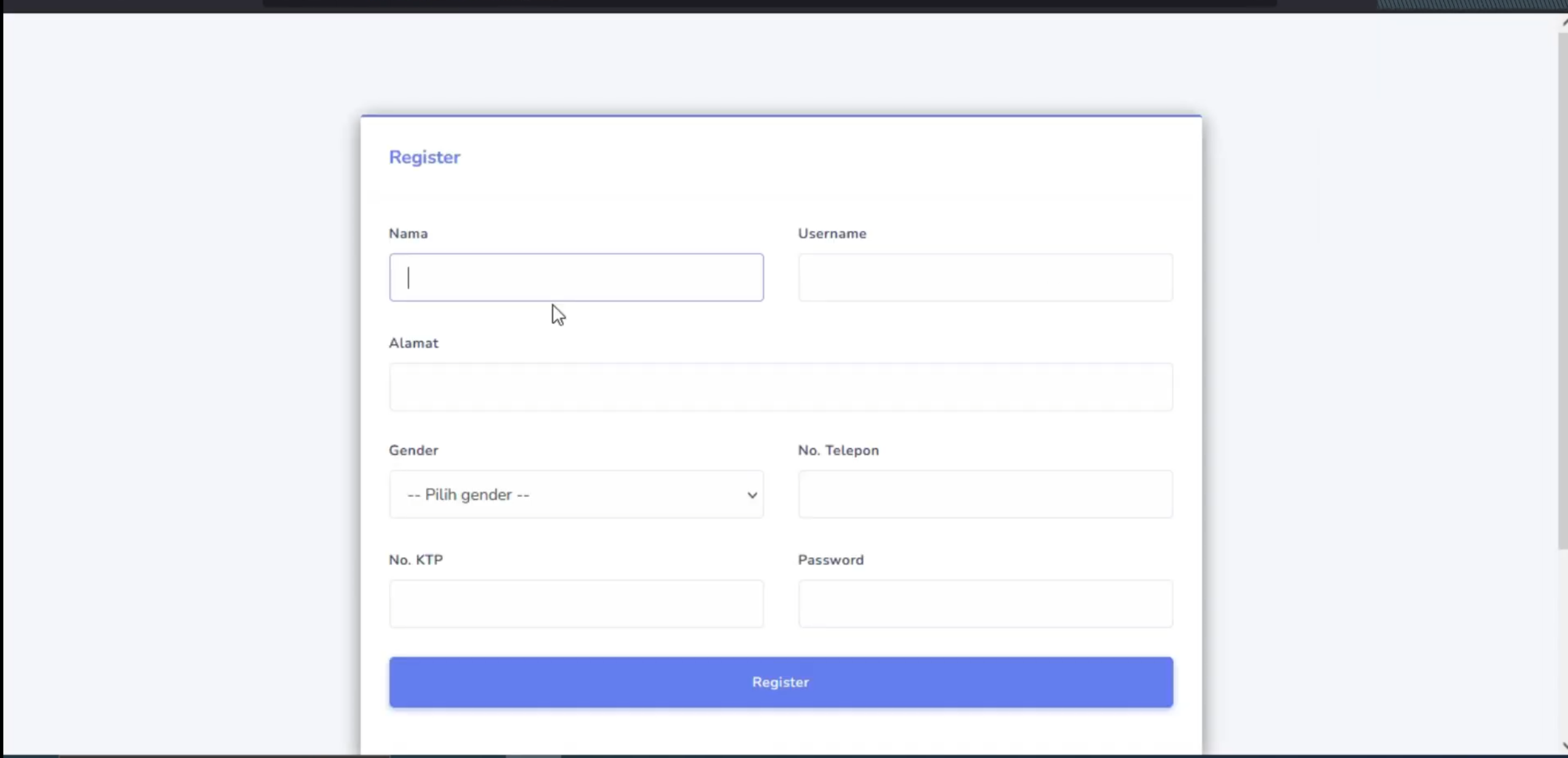Click the "No. Telepon" label

click(838, 450)
